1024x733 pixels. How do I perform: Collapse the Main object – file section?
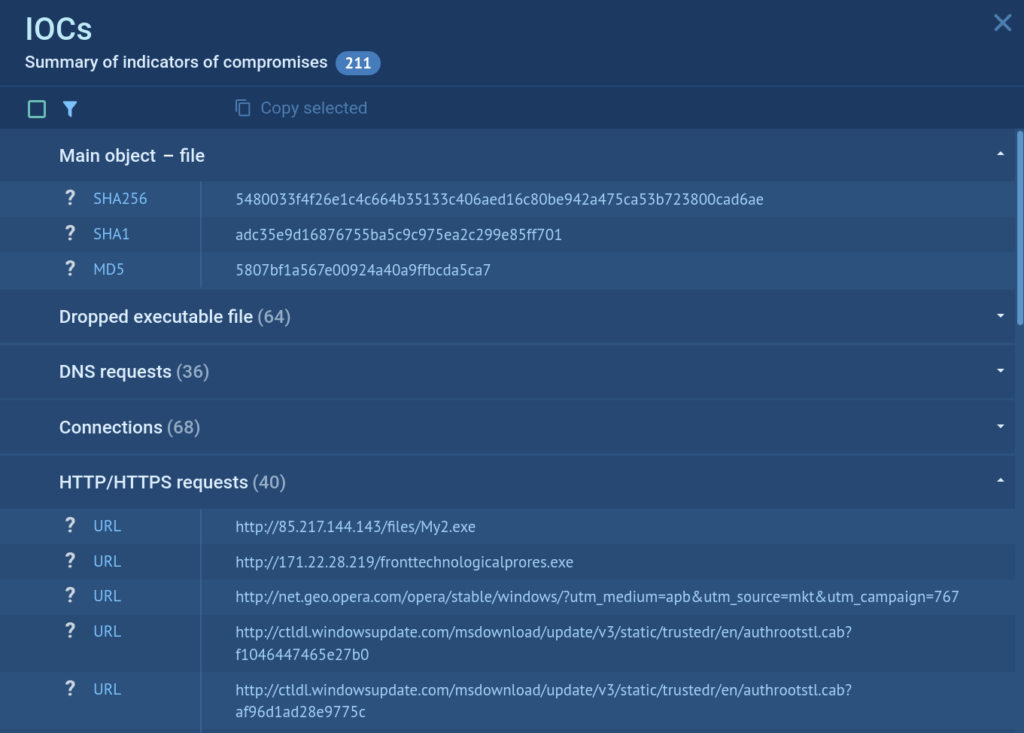point(1000,155)
